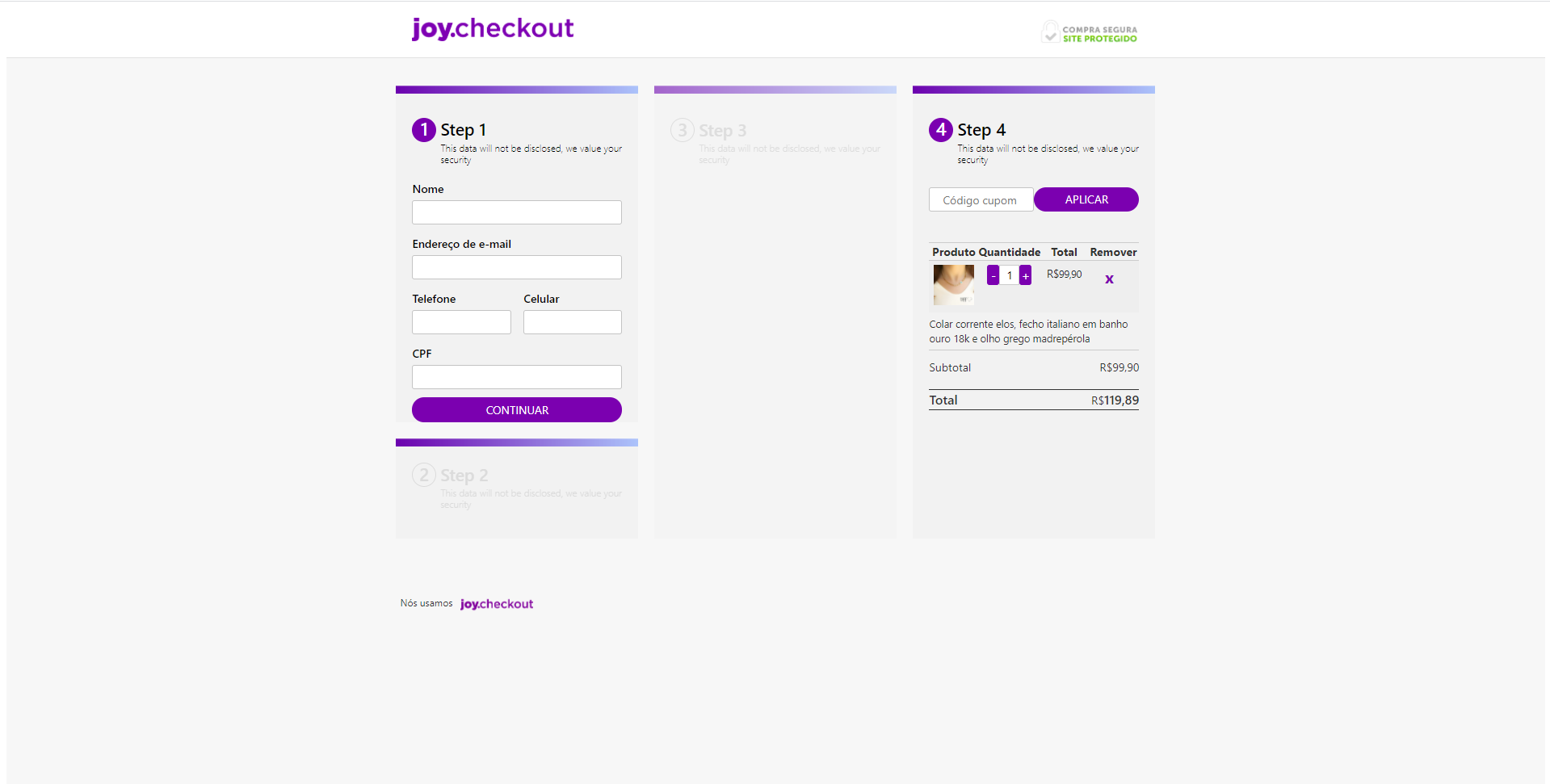Click the Step 4 number circle icon
This screenshot has width=1550, height=784.
click(941, 130)
